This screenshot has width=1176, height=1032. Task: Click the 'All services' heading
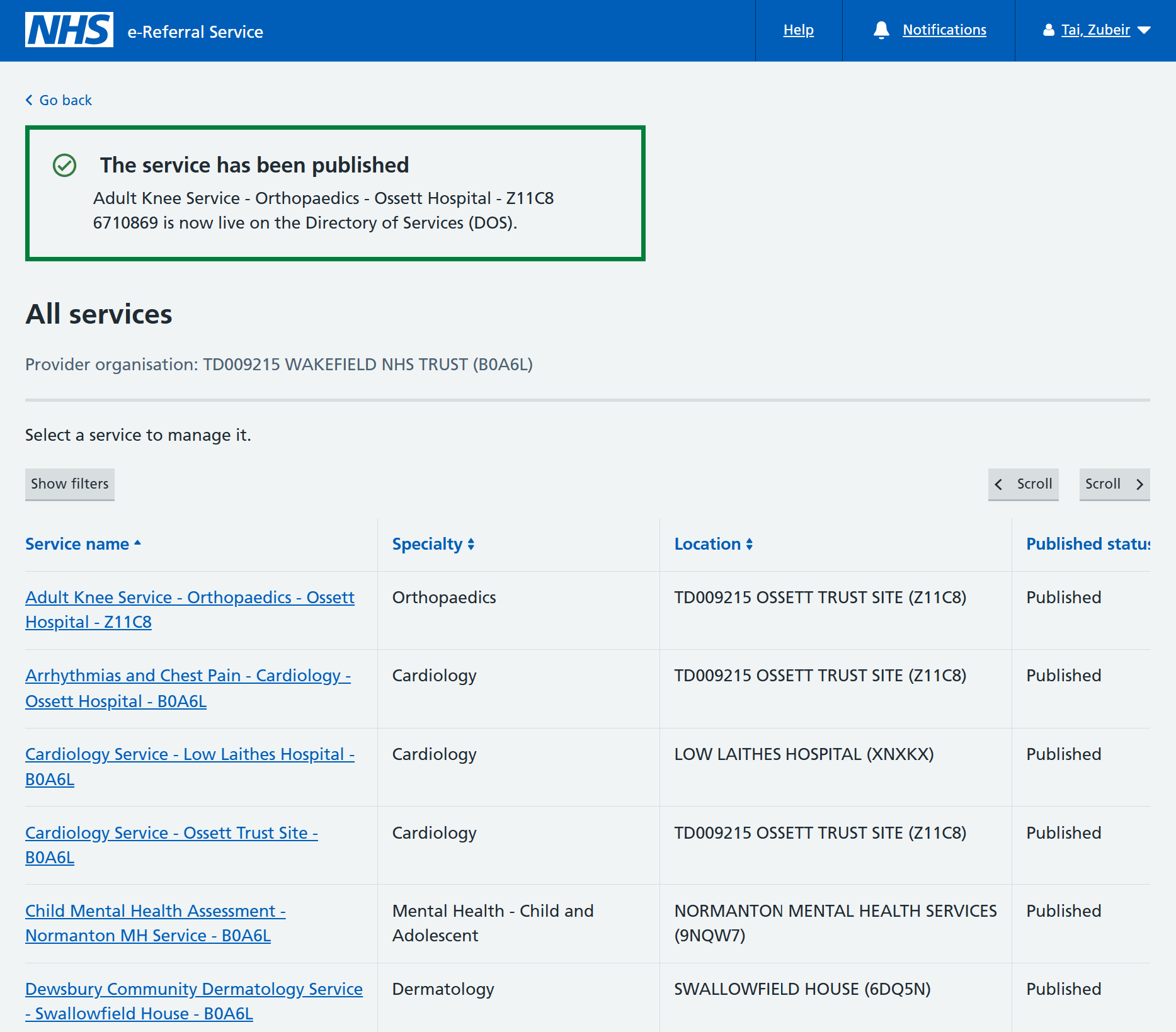pos(99,314)
